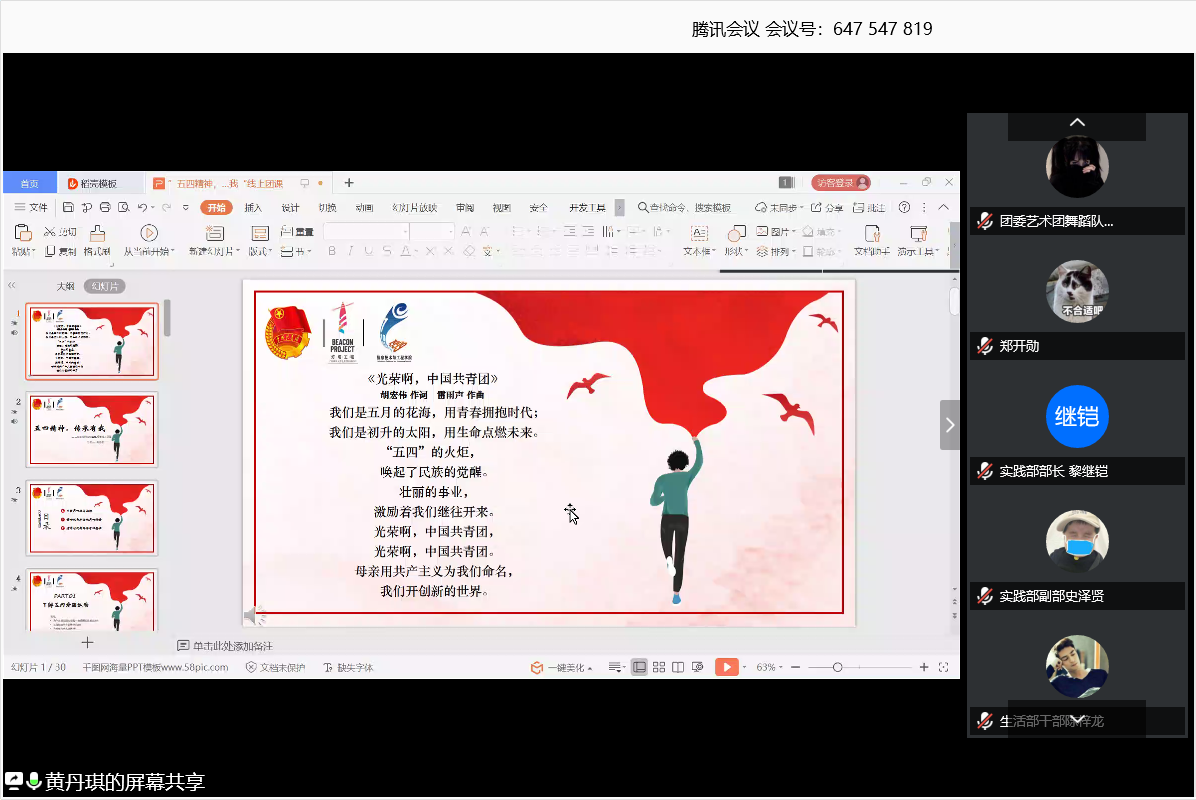Image resolution: width=1196 pixels, height=800 pixels.
Task: Switch to slide sorter view icon
Action: [659, 667]
